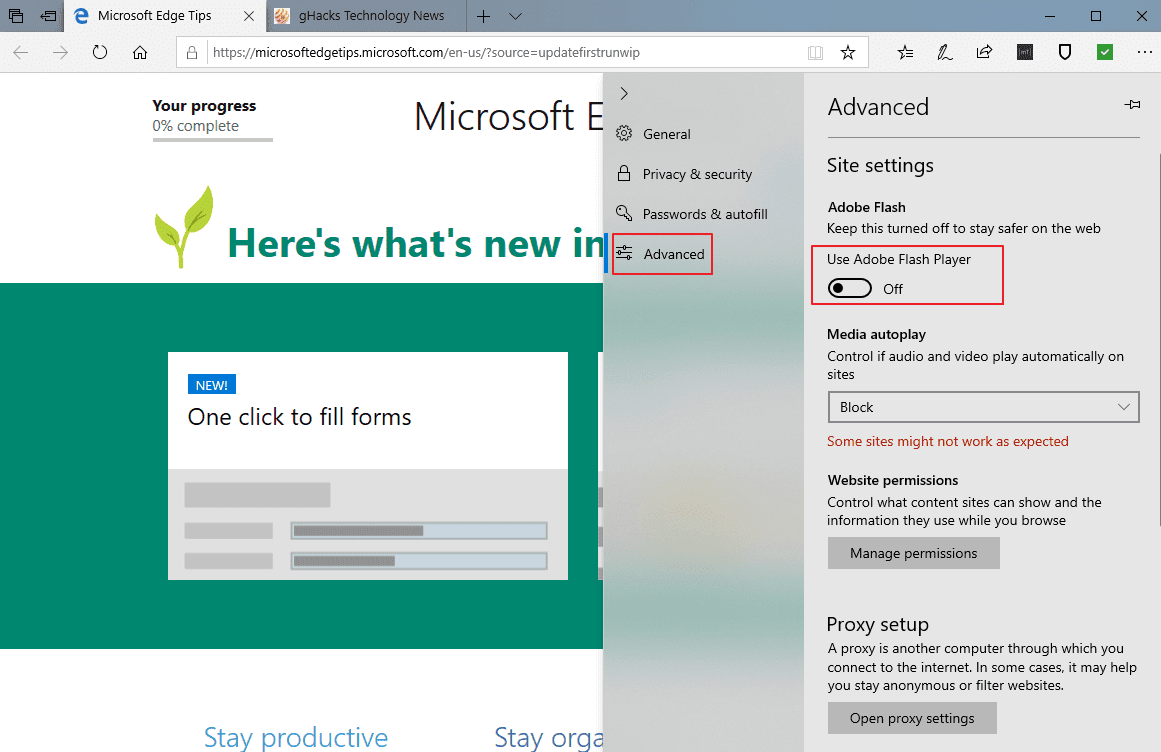Click 'Some sites might not work as expected' text

[x=947, y=441]
